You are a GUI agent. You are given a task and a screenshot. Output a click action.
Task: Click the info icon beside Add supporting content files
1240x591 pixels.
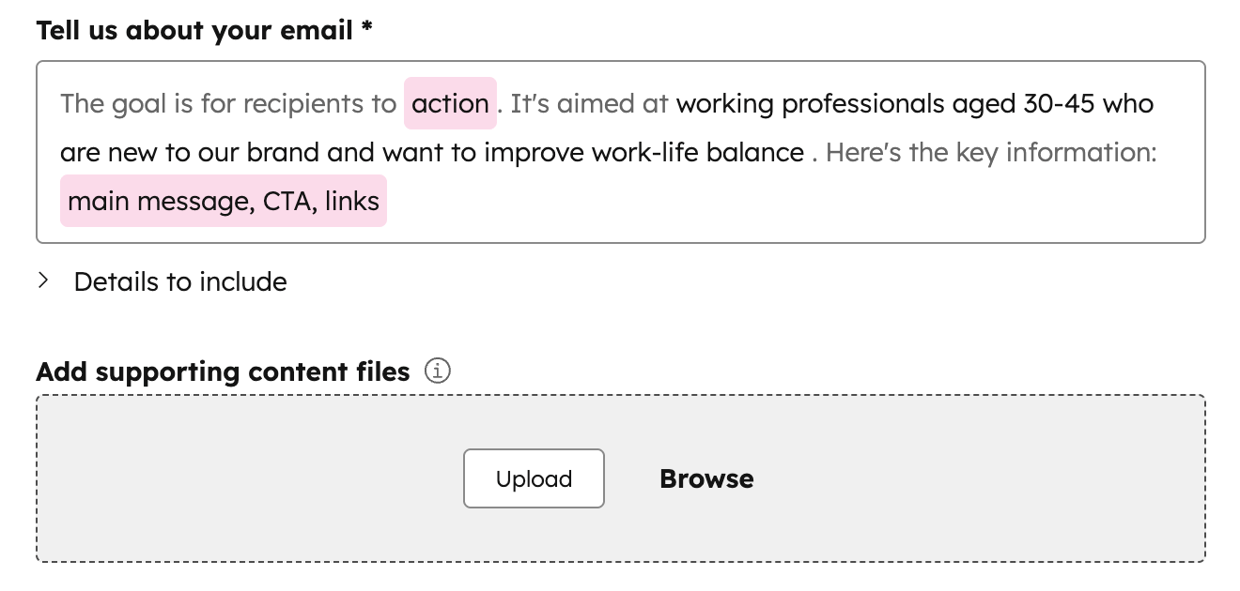(x=437, y=370)
